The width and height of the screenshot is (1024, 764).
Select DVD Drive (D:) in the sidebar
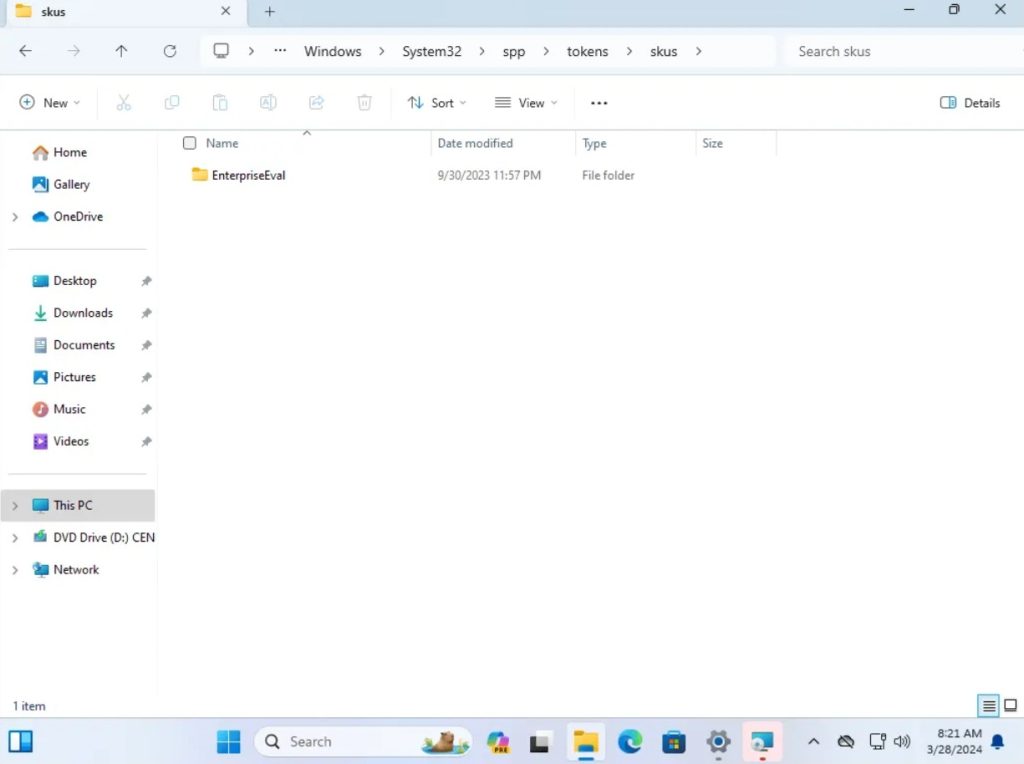click(x=93, y=537)
